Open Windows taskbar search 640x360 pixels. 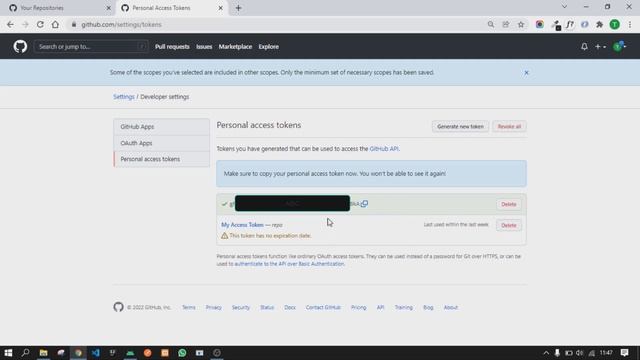pyautogui.click(x=25, y=353)
